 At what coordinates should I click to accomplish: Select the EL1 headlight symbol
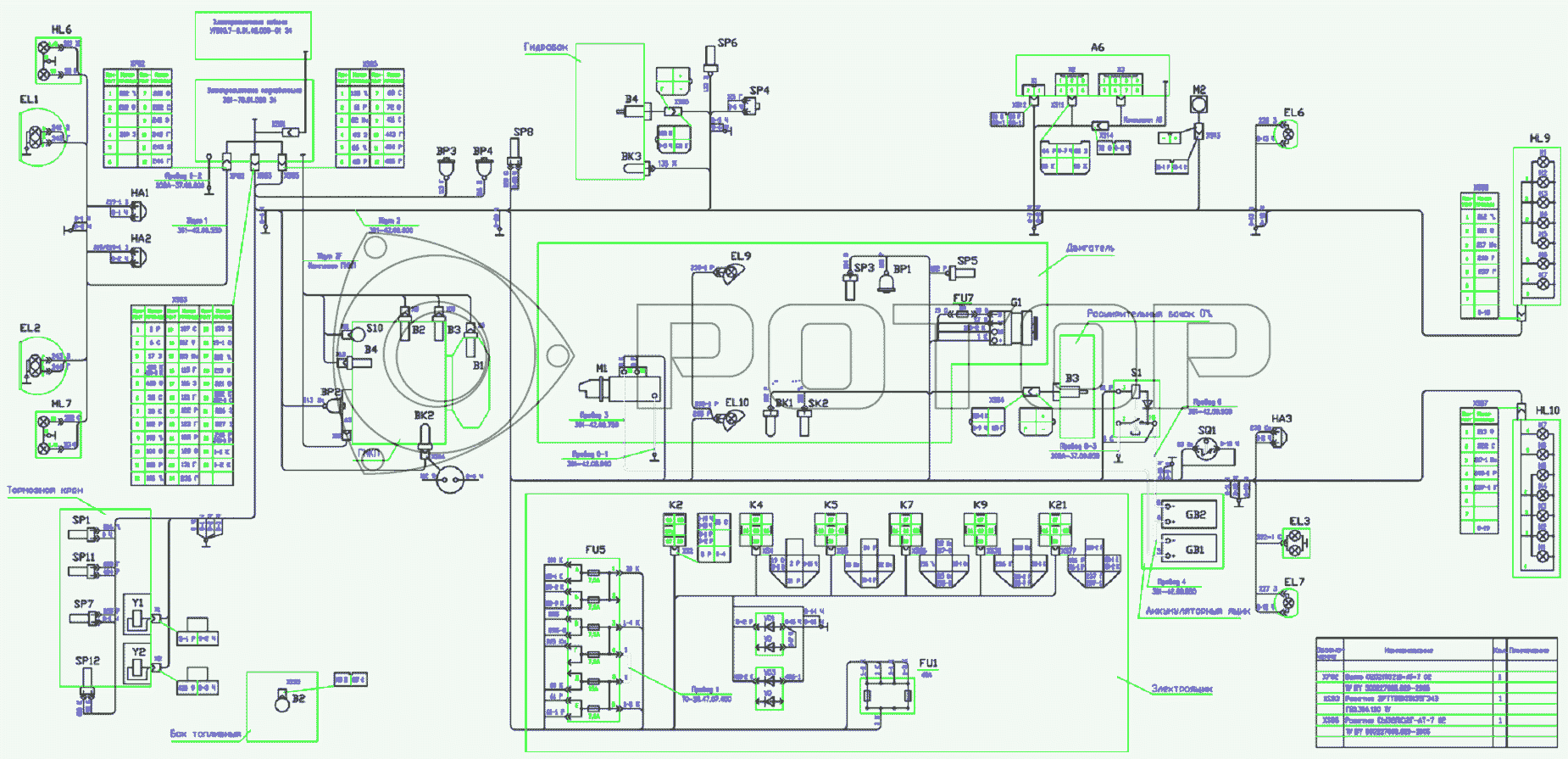click(x=42, y=137)
